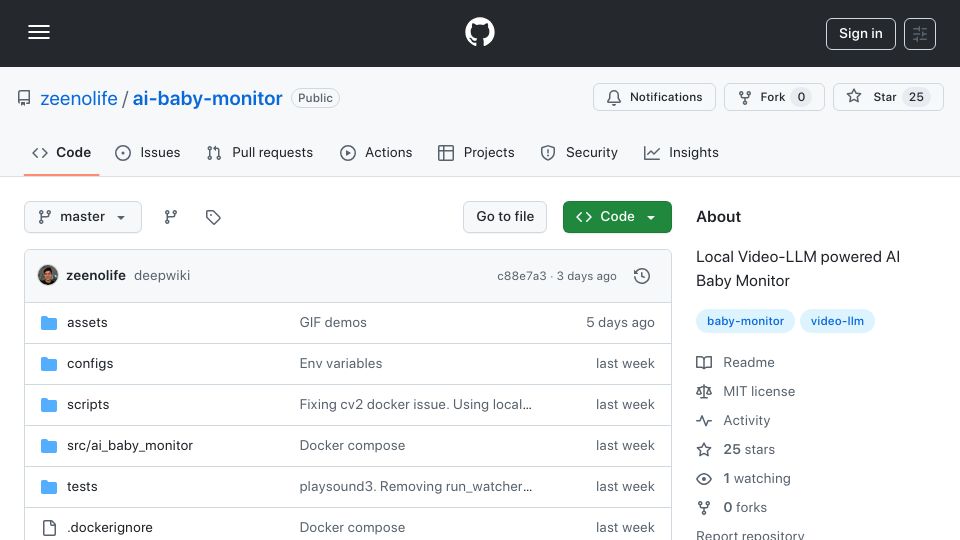Click the file icon for .dockerignore
This screenshot has width=960, height=540.
[49, 528]
